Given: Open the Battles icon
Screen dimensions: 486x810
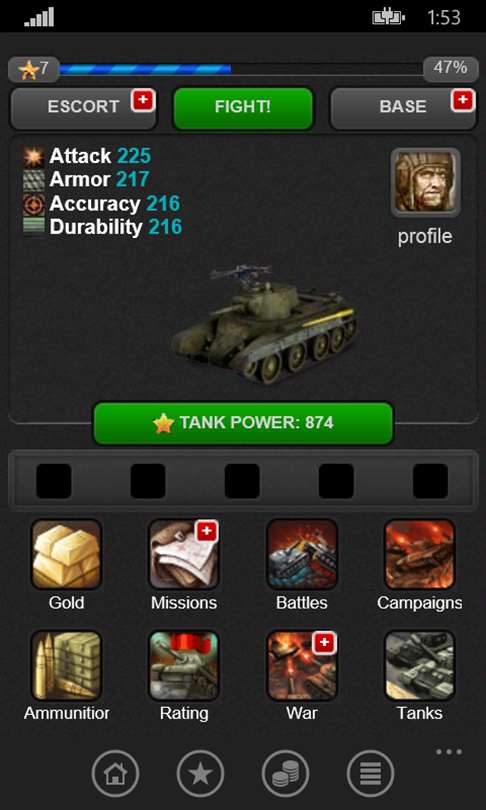Looking at the screenshot, I should 302,554.
